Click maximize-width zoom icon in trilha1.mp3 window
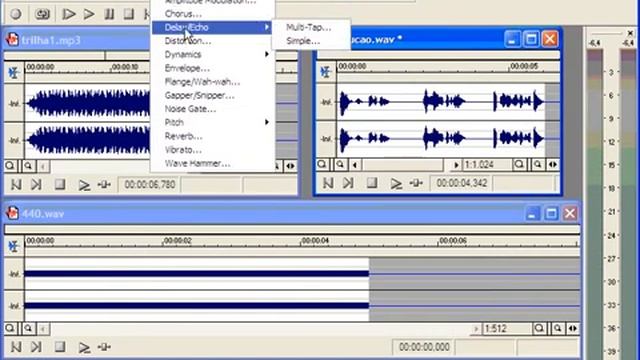 (290, 166)
